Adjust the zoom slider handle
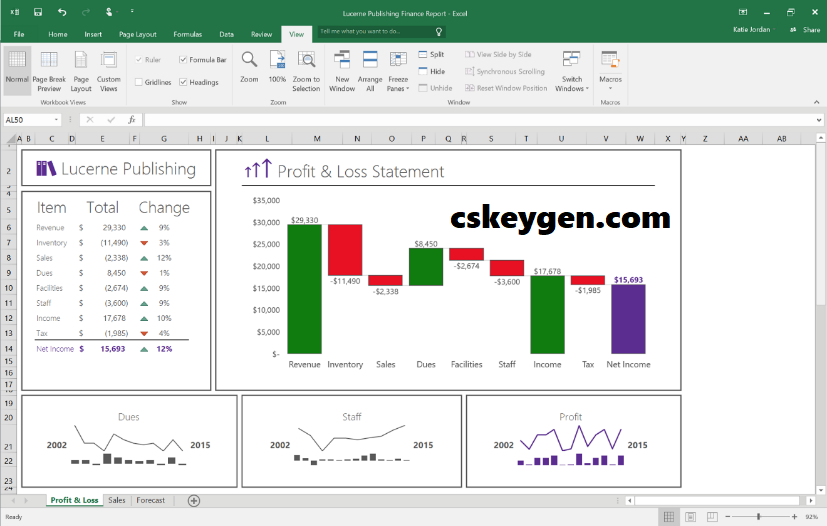 click(x=758, y=517)
